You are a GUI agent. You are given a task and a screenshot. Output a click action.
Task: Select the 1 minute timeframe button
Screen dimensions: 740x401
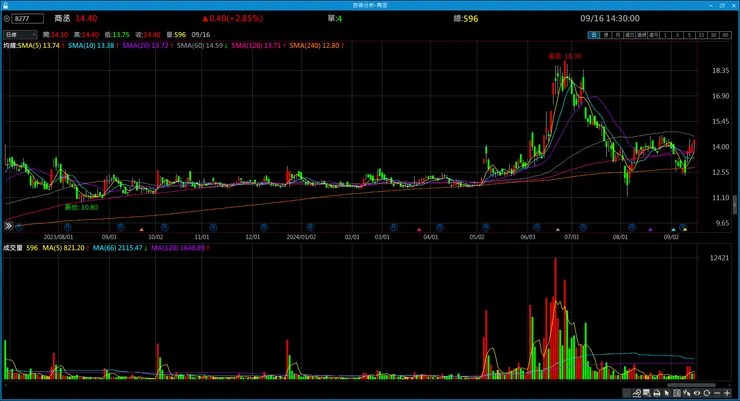point(665,35)
